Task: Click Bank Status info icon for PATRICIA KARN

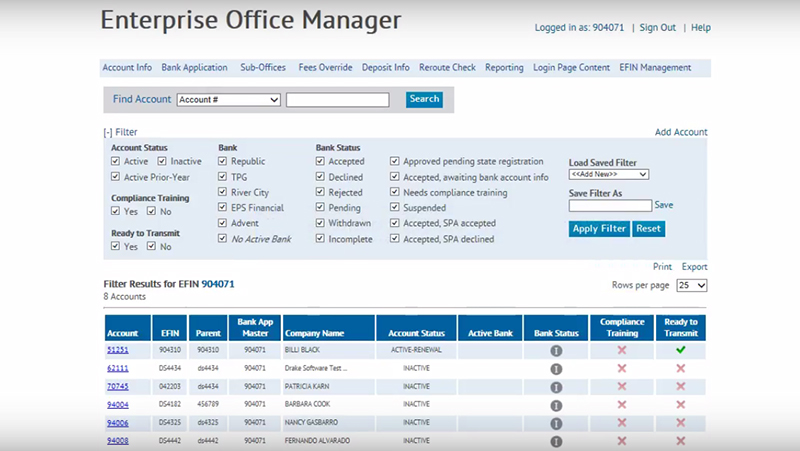Action: click(x=556, y=387)
